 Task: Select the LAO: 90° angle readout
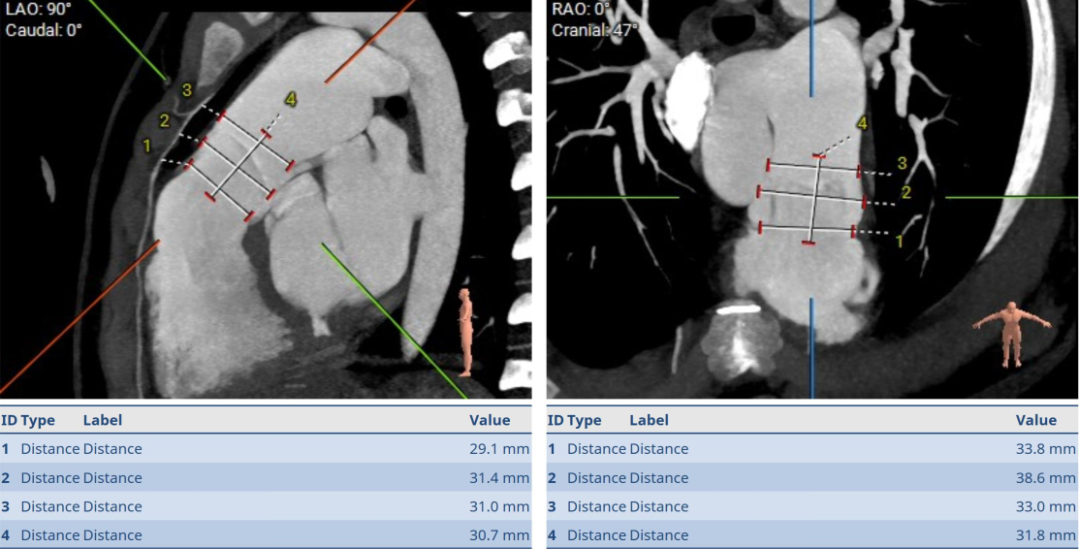pos(38,10)
